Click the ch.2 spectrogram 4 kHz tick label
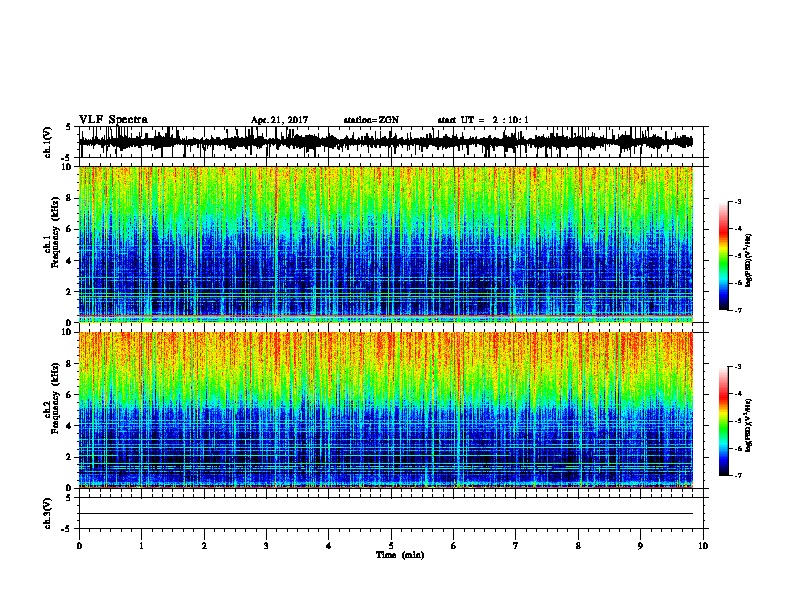Screen dimensions: 792x612 tap(70, 426)
